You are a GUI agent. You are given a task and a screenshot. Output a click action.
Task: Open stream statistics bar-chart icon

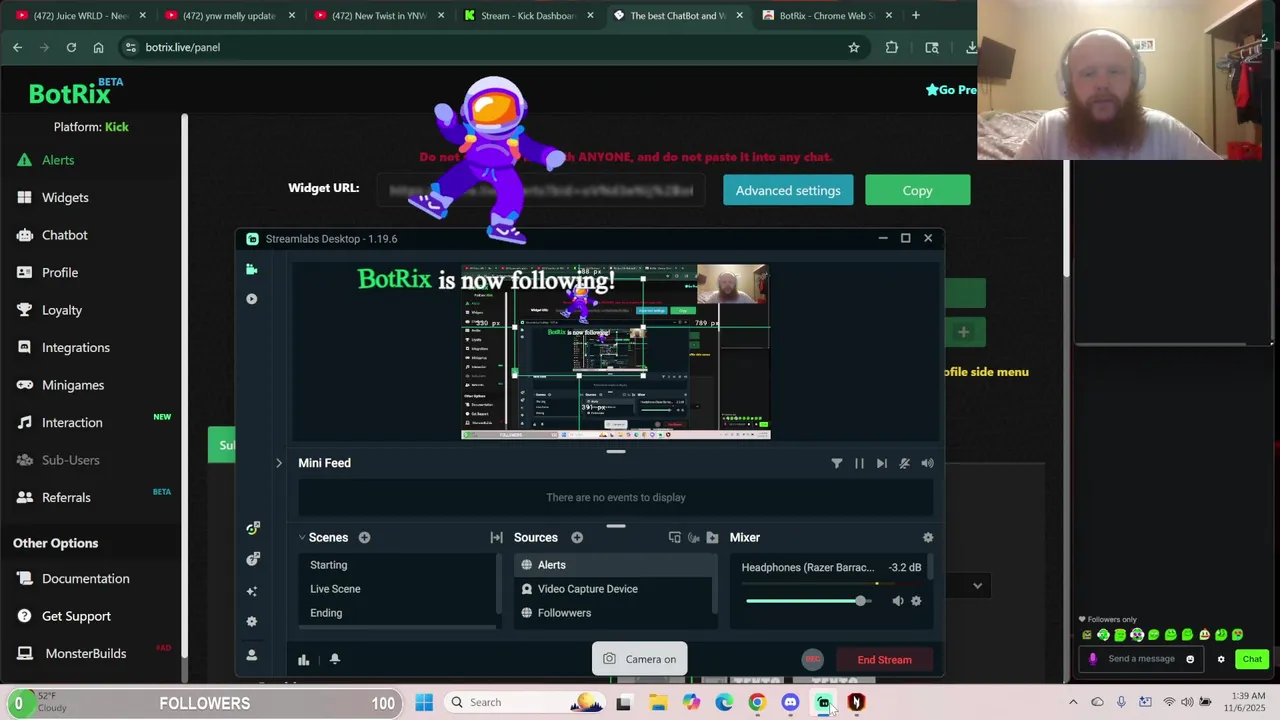(304, 659)
